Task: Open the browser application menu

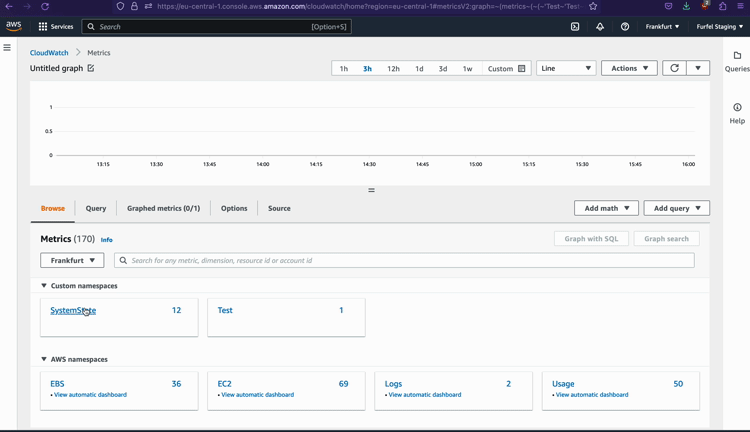Action: tap(741, 6)
